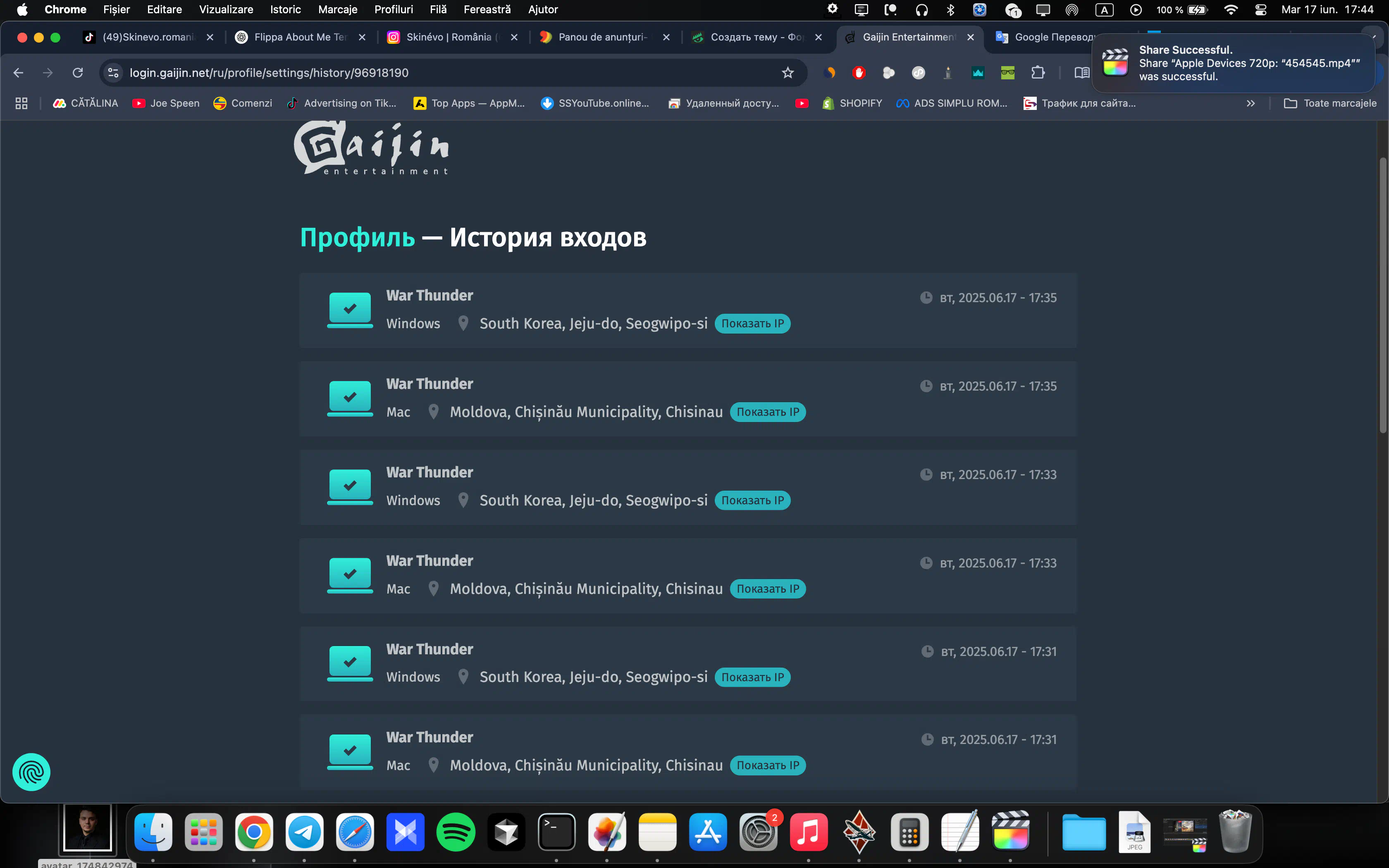The image size is (1389, 868).
Task: Show IP for the 17:35 Windows South Korea login
Action: 752,323
